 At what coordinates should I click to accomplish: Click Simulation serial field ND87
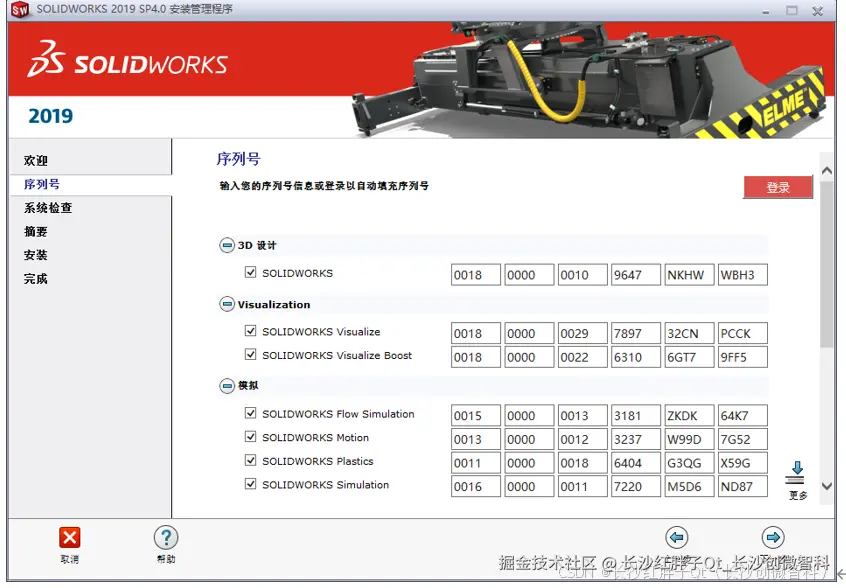pos(743,486)
